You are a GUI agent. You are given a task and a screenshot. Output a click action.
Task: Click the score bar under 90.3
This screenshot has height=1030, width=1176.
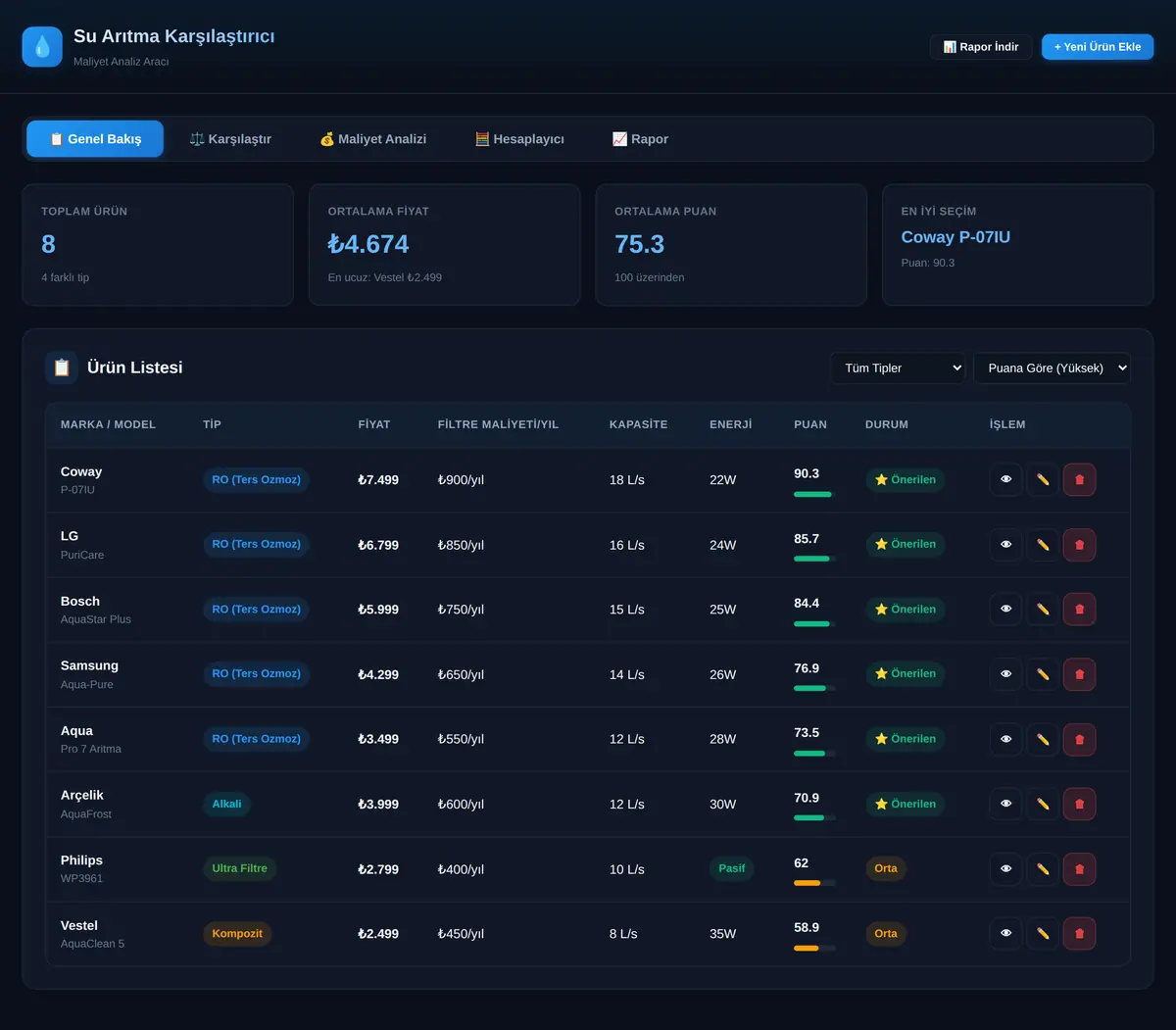point(814,494)
